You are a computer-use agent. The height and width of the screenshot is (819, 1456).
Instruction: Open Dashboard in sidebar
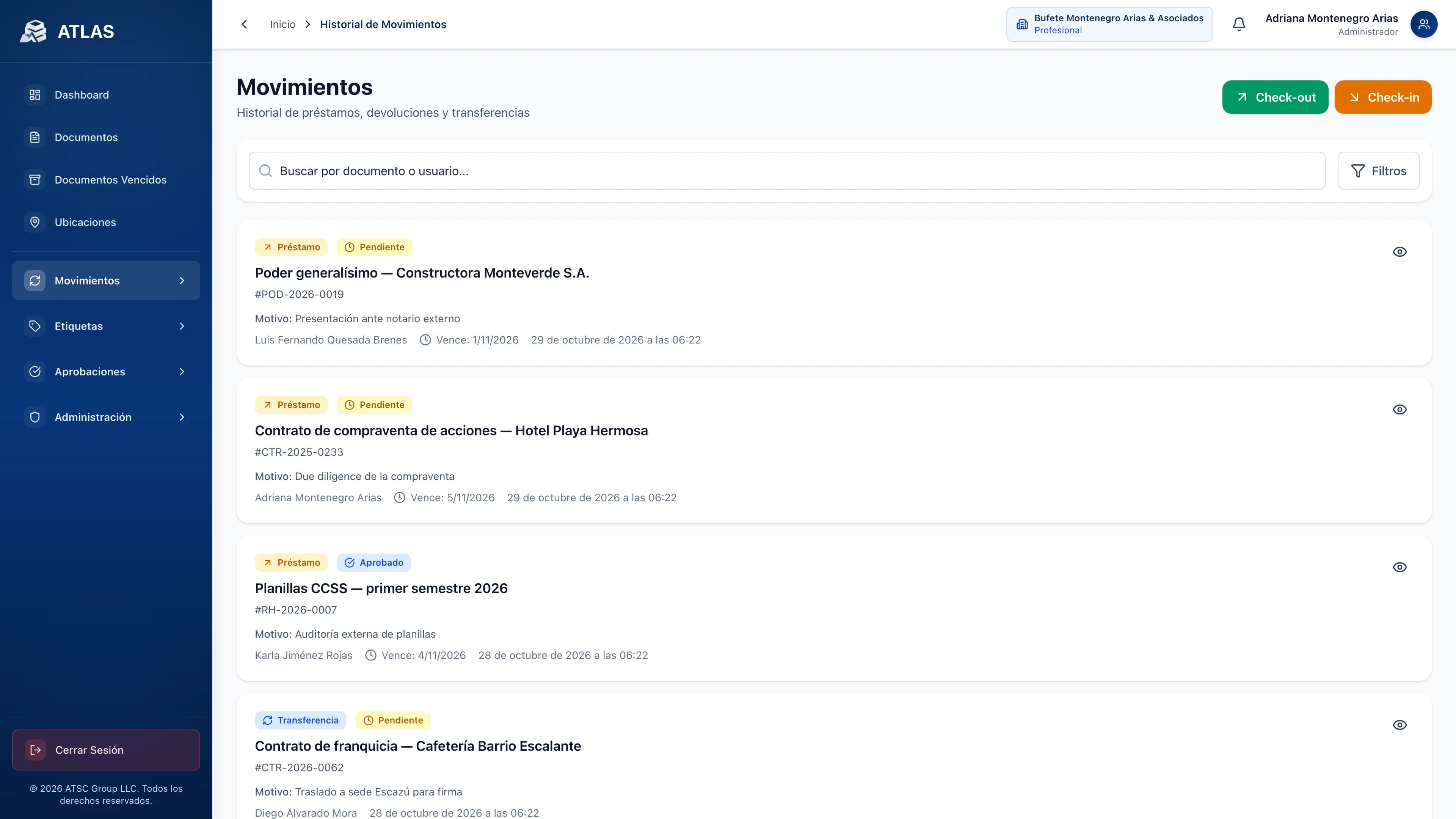click(x=106, y=95)
